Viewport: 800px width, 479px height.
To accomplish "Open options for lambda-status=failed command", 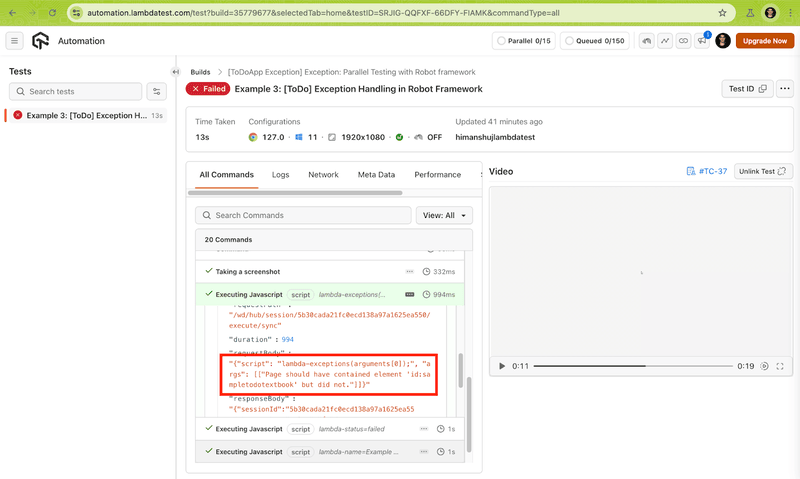I will coord(424,429).
